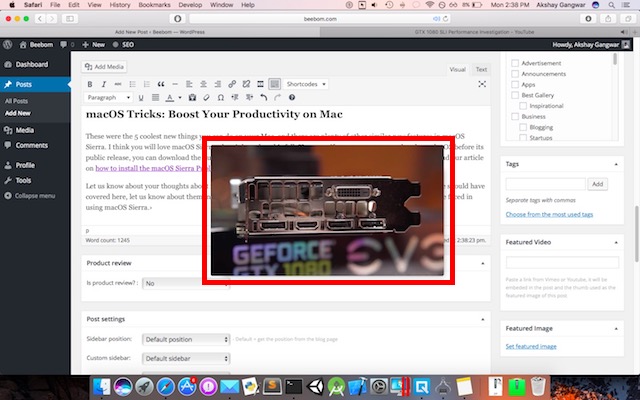Open the Sidebar position dropdown

[x=186, y=339]
